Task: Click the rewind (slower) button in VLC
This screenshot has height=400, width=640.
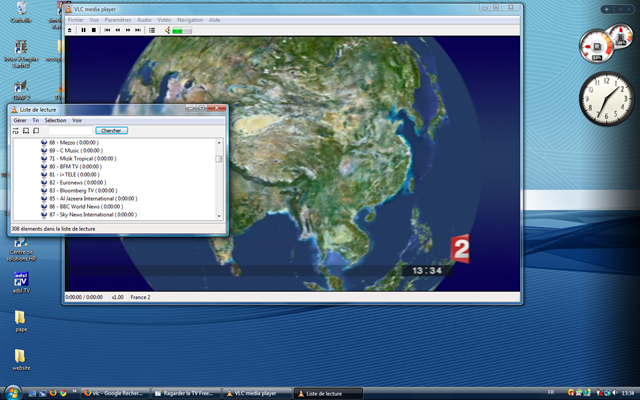Action: point(118,30)
